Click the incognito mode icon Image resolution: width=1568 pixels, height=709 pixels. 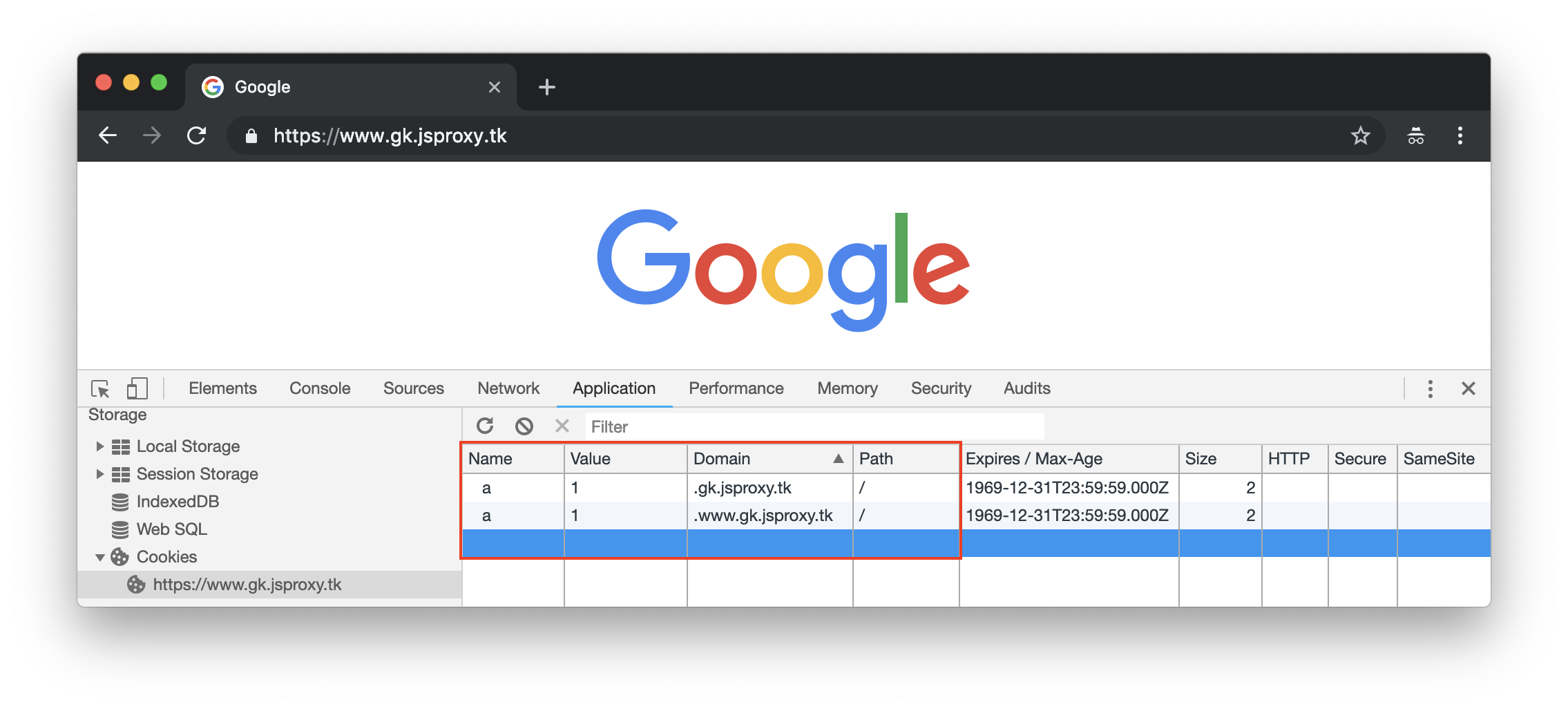(1415, 135)
